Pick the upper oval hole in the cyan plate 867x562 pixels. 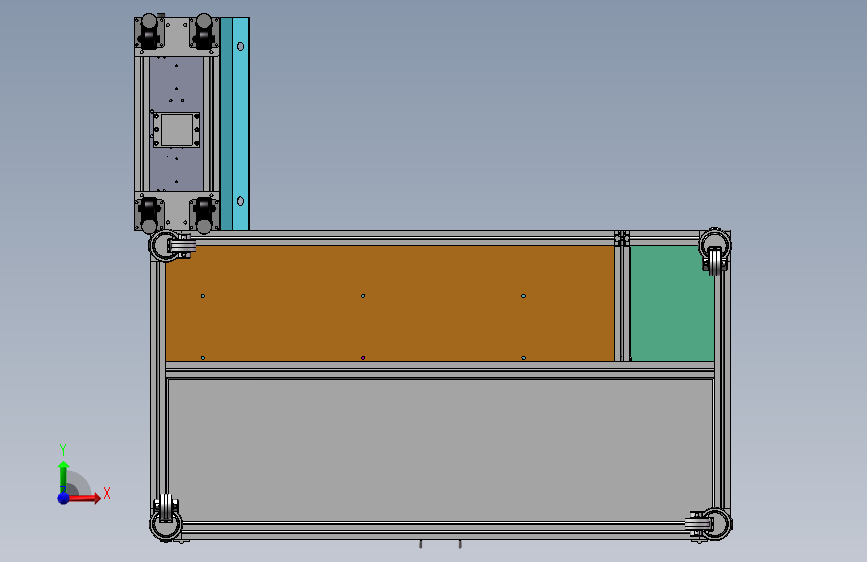point(241,46)
